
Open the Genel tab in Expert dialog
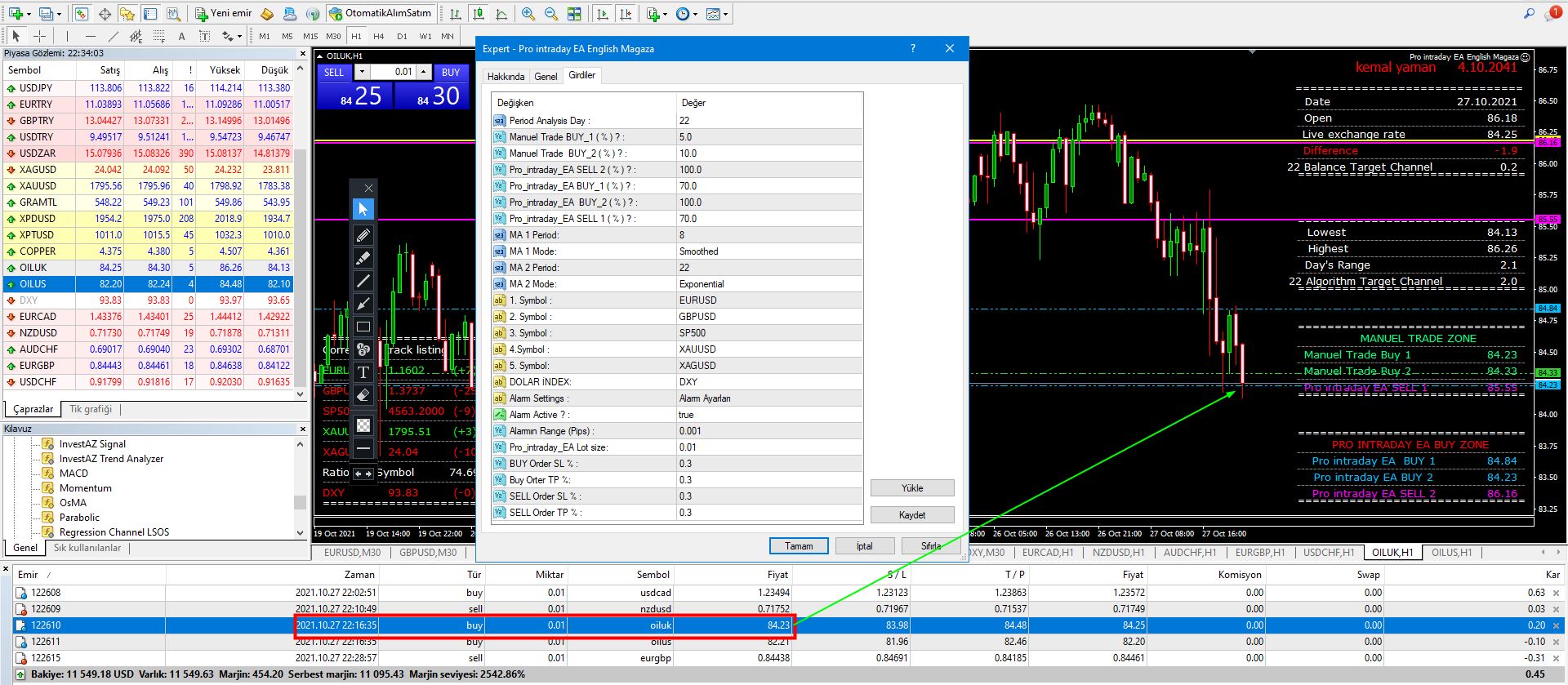click(546, 77)
